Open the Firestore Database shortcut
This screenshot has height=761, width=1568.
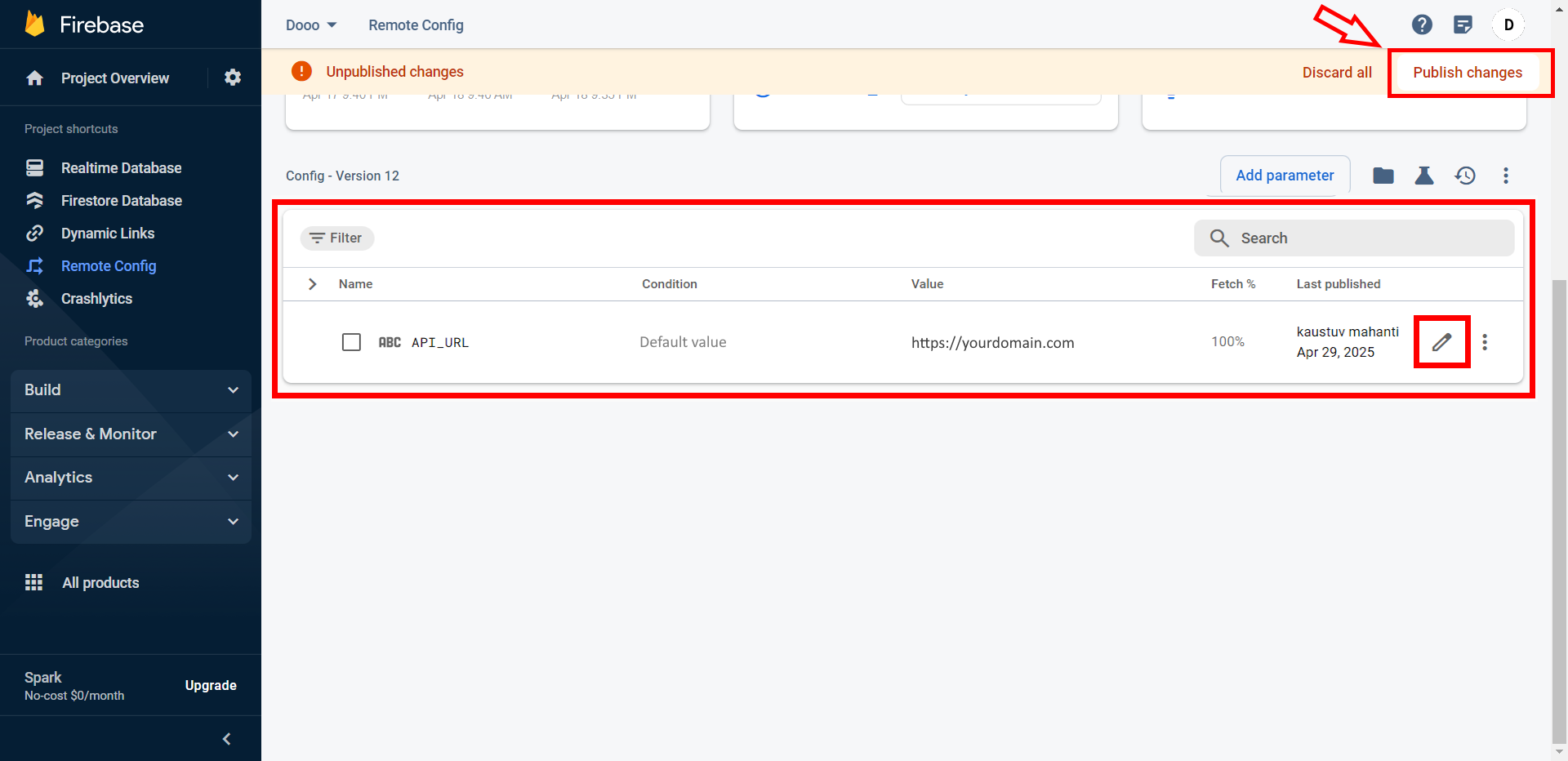[x=121, y=201]
